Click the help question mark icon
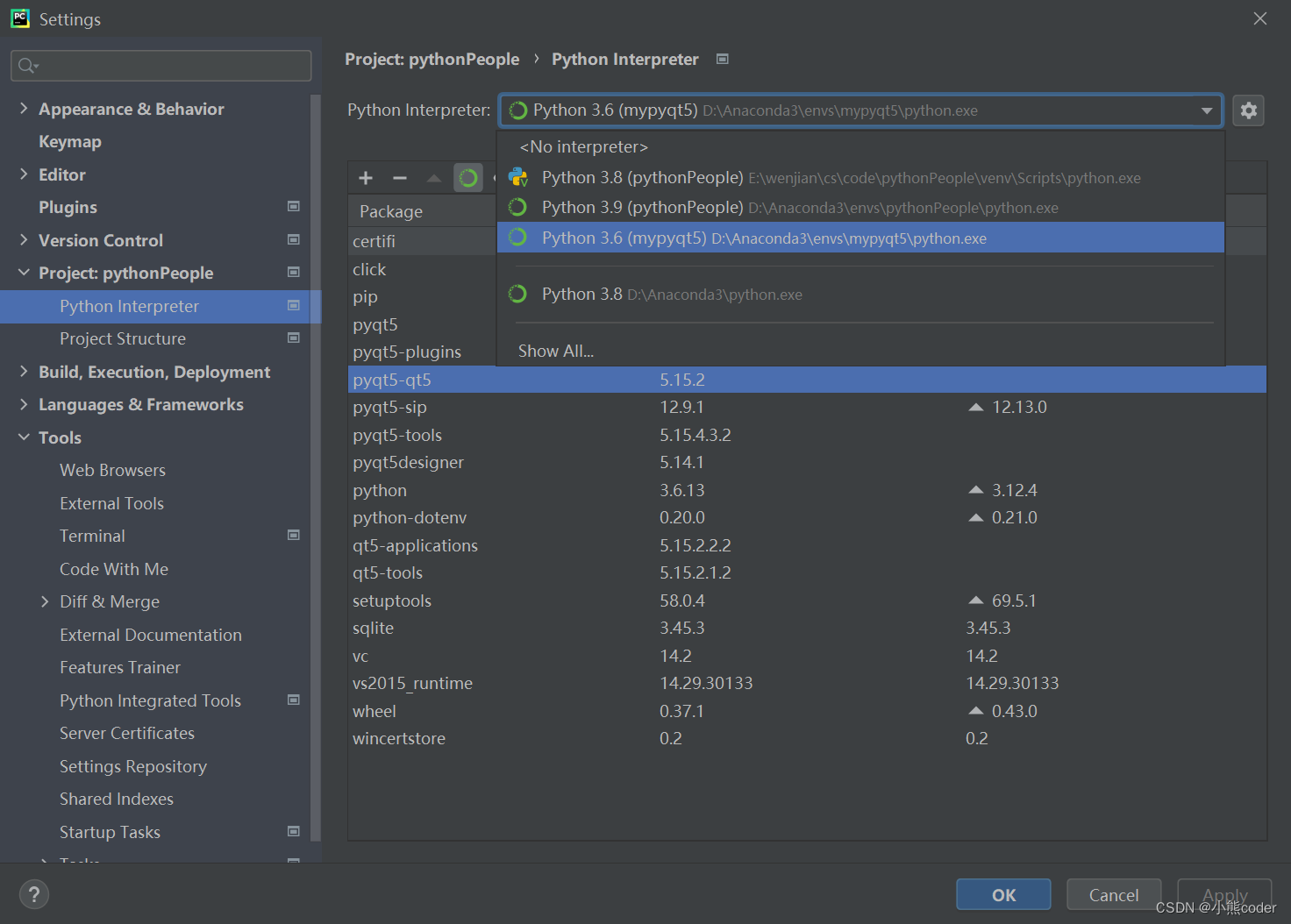This screenshot has height=924, width=1291. 34,894
